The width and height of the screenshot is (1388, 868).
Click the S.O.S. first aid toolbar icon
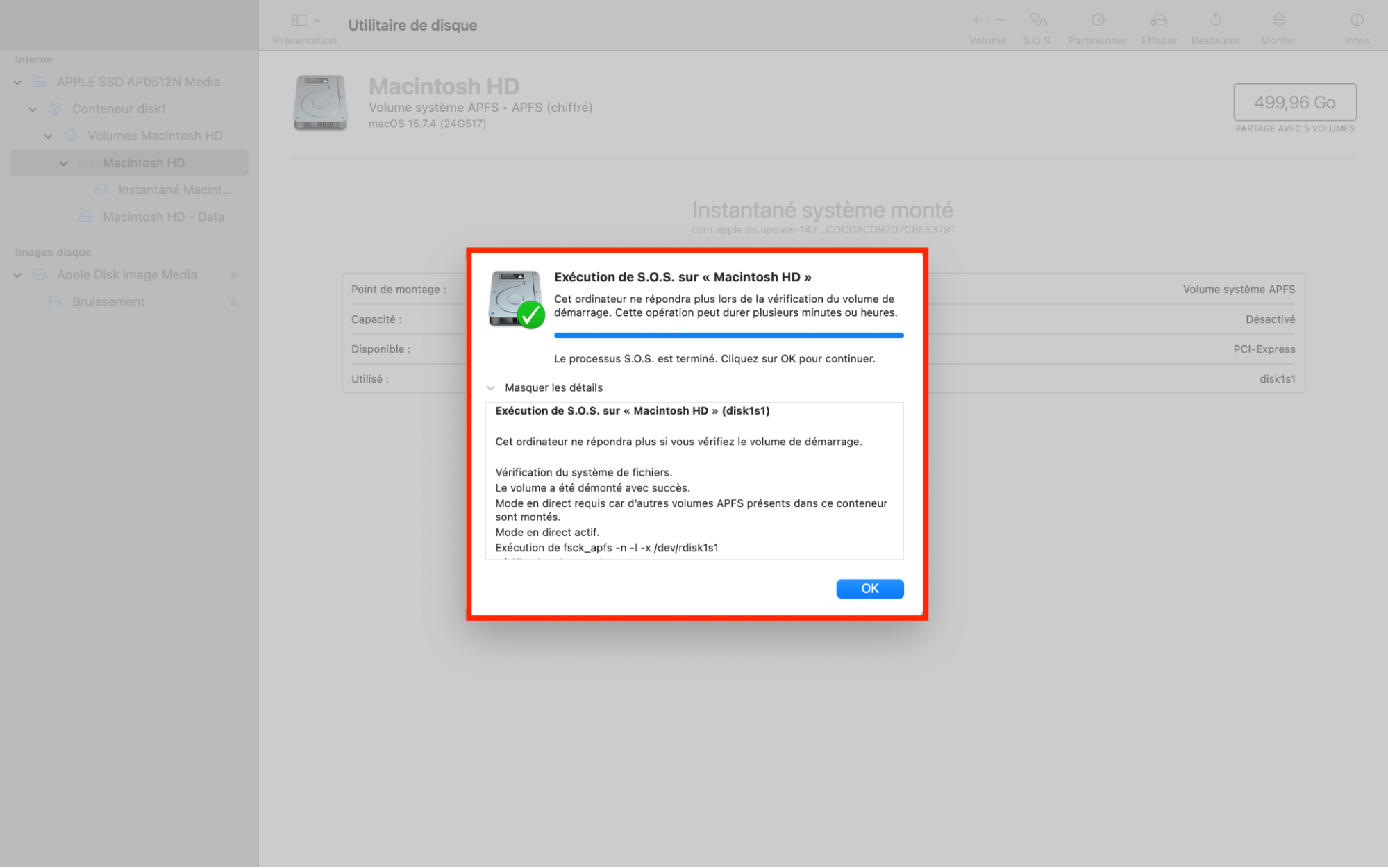click(1037, 20)
